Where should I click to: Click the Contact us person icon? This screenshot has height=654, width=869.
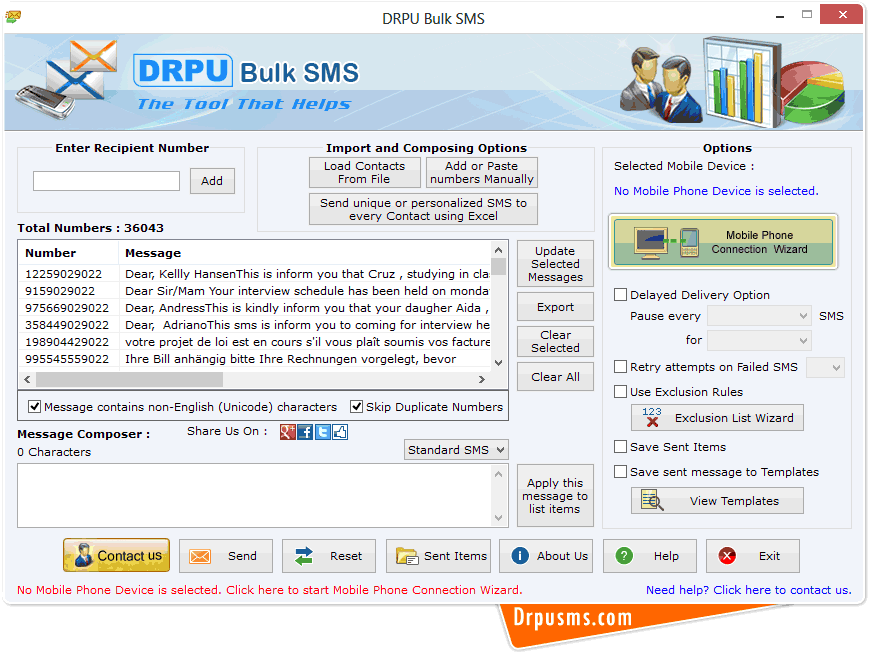point(84,555)
